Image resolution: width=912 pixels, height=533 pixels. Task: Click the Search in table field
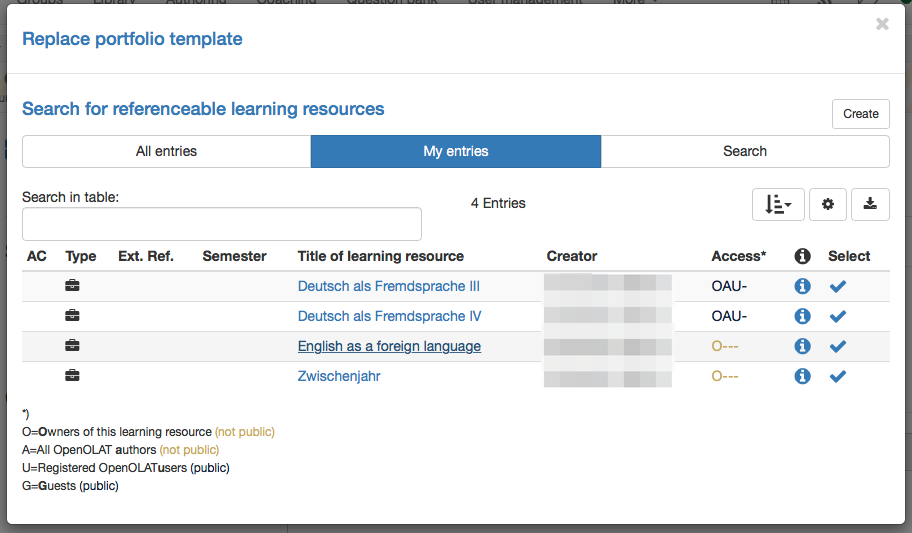point(222,224)
